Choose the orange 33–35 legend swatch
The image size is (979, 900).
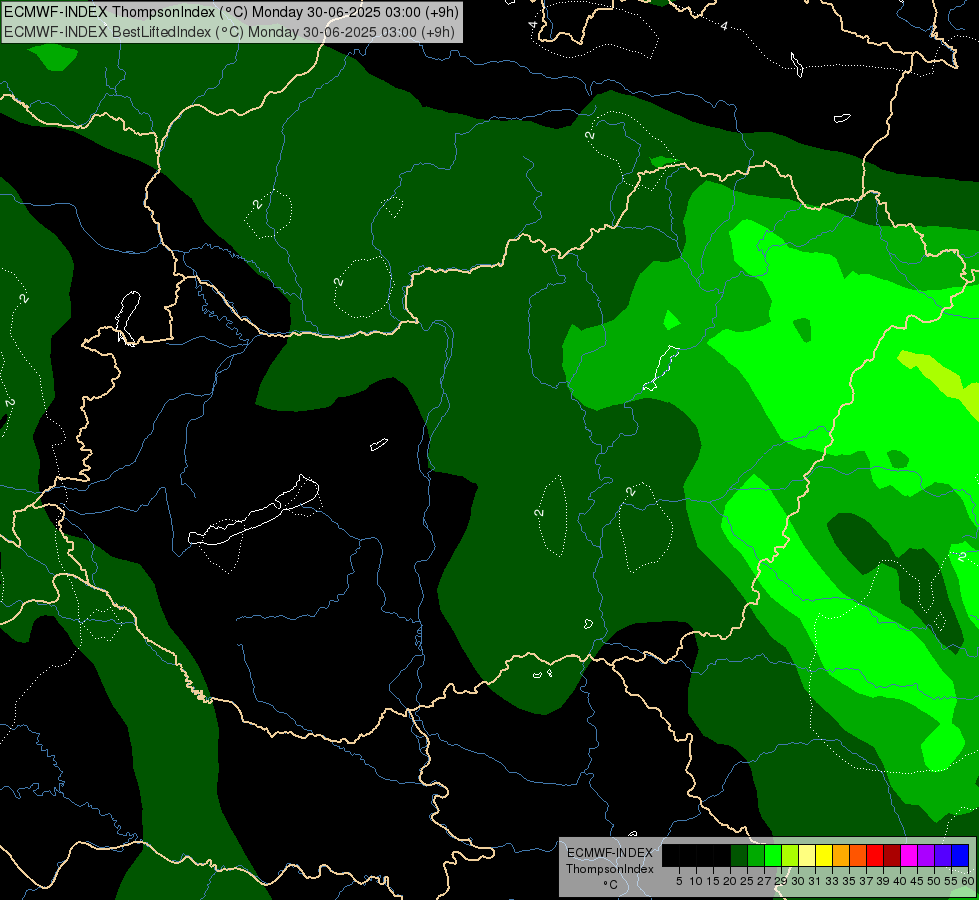coord(841,855)
